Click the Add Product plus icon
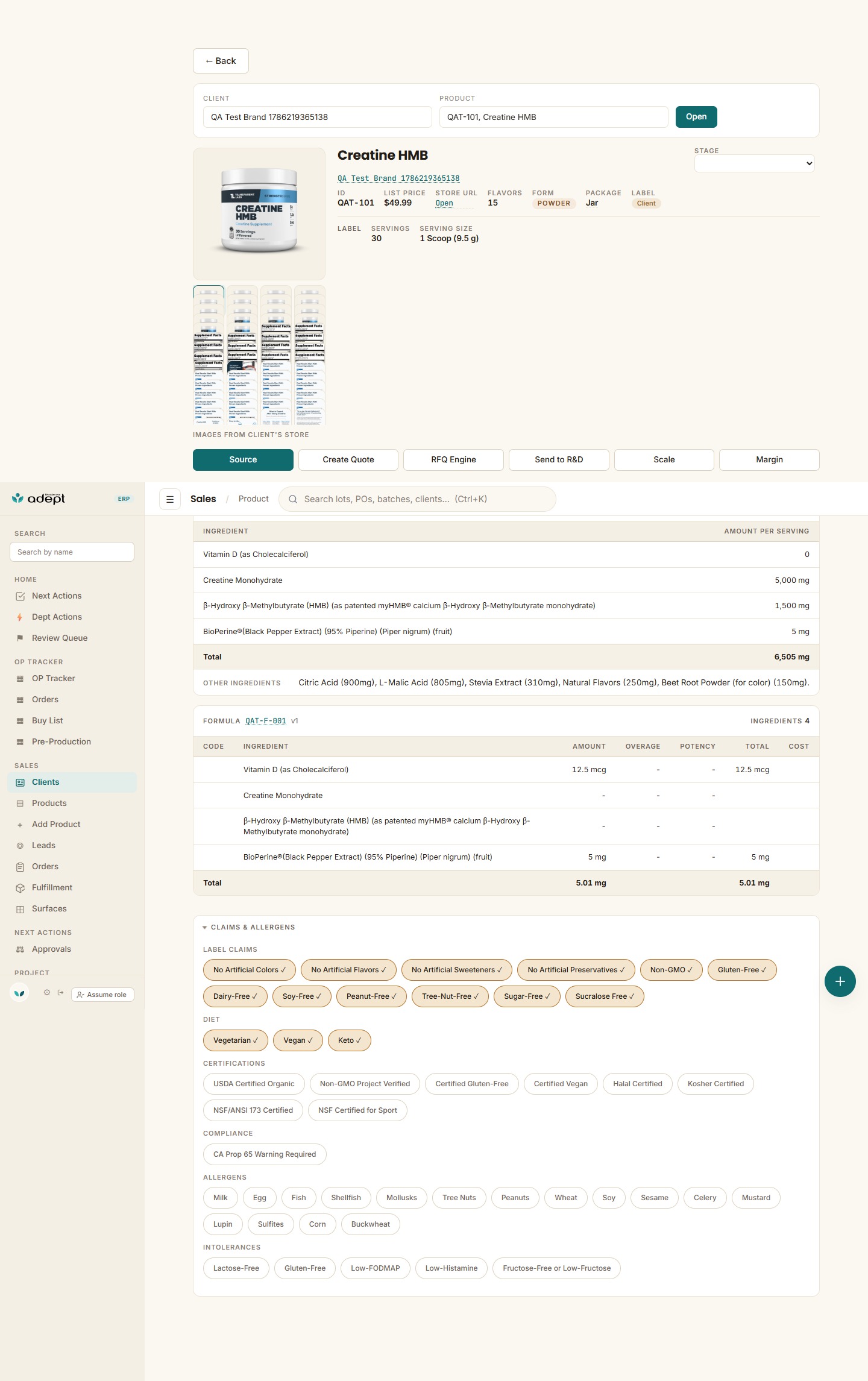This screenshot has height=1381, width=868. (x=20, y=825)
